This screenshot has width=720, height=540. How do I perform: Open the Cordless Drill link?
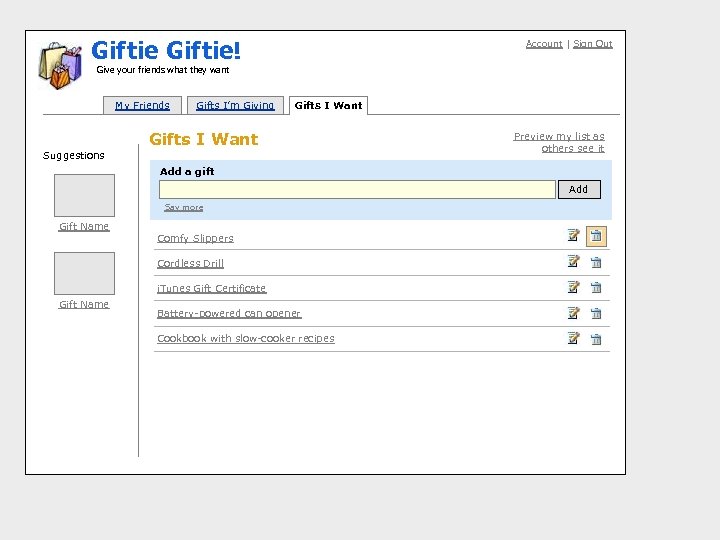[191, 263]
